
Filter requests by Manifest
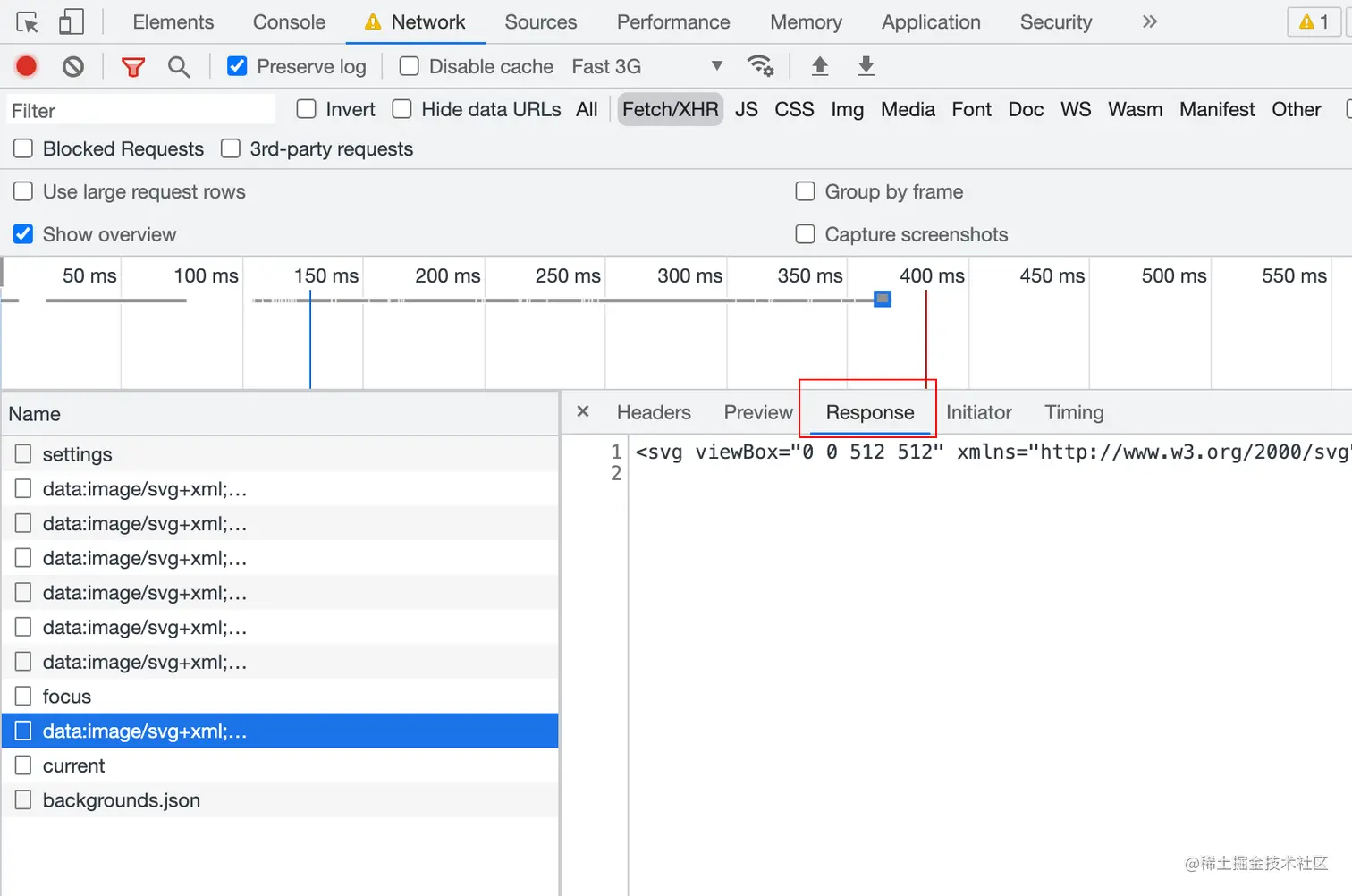coord(1217,109)
